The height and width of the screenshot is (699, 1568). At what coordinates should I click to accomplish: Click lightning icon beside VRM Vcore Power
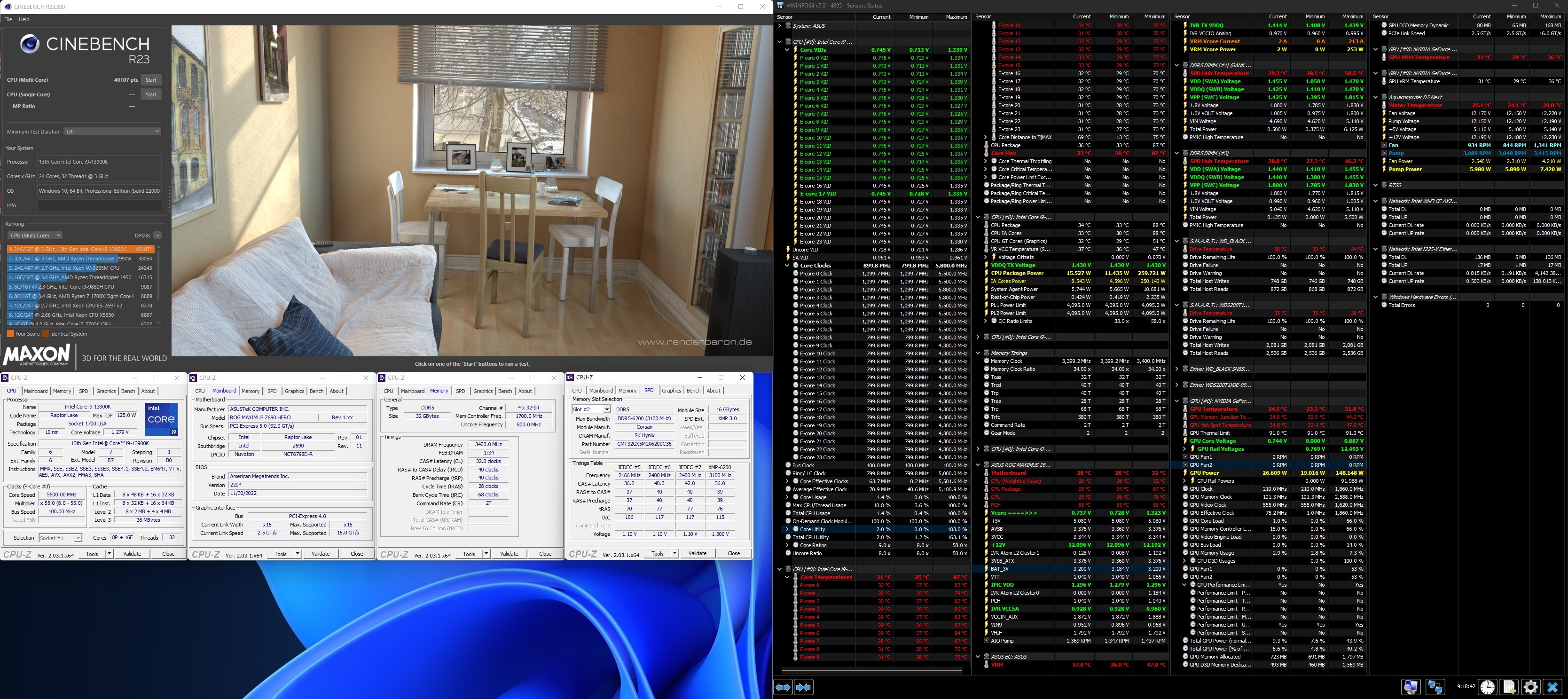pos(1185,49)
